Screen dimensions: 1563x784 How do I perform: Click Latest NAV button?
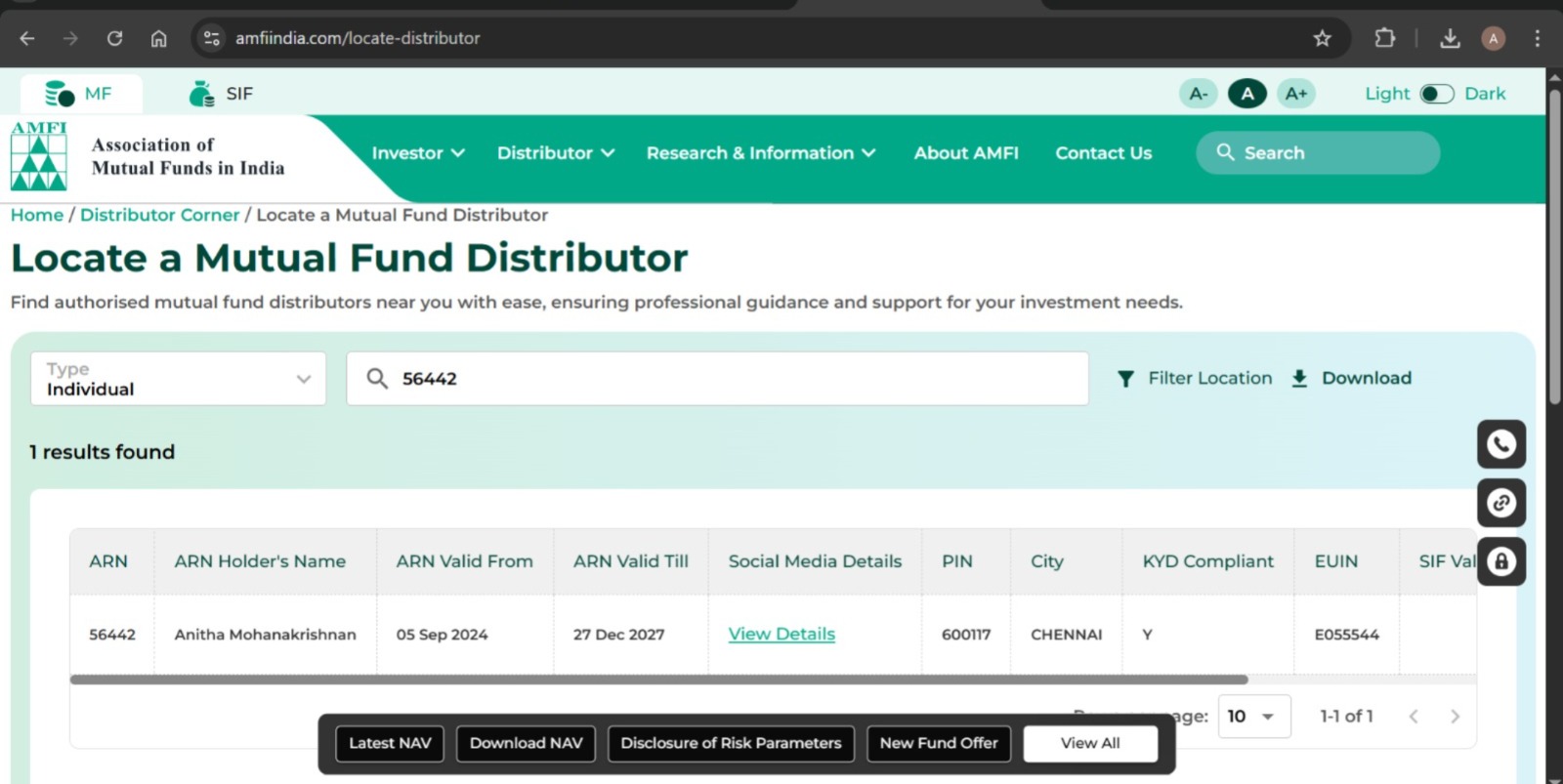point(390,743)
